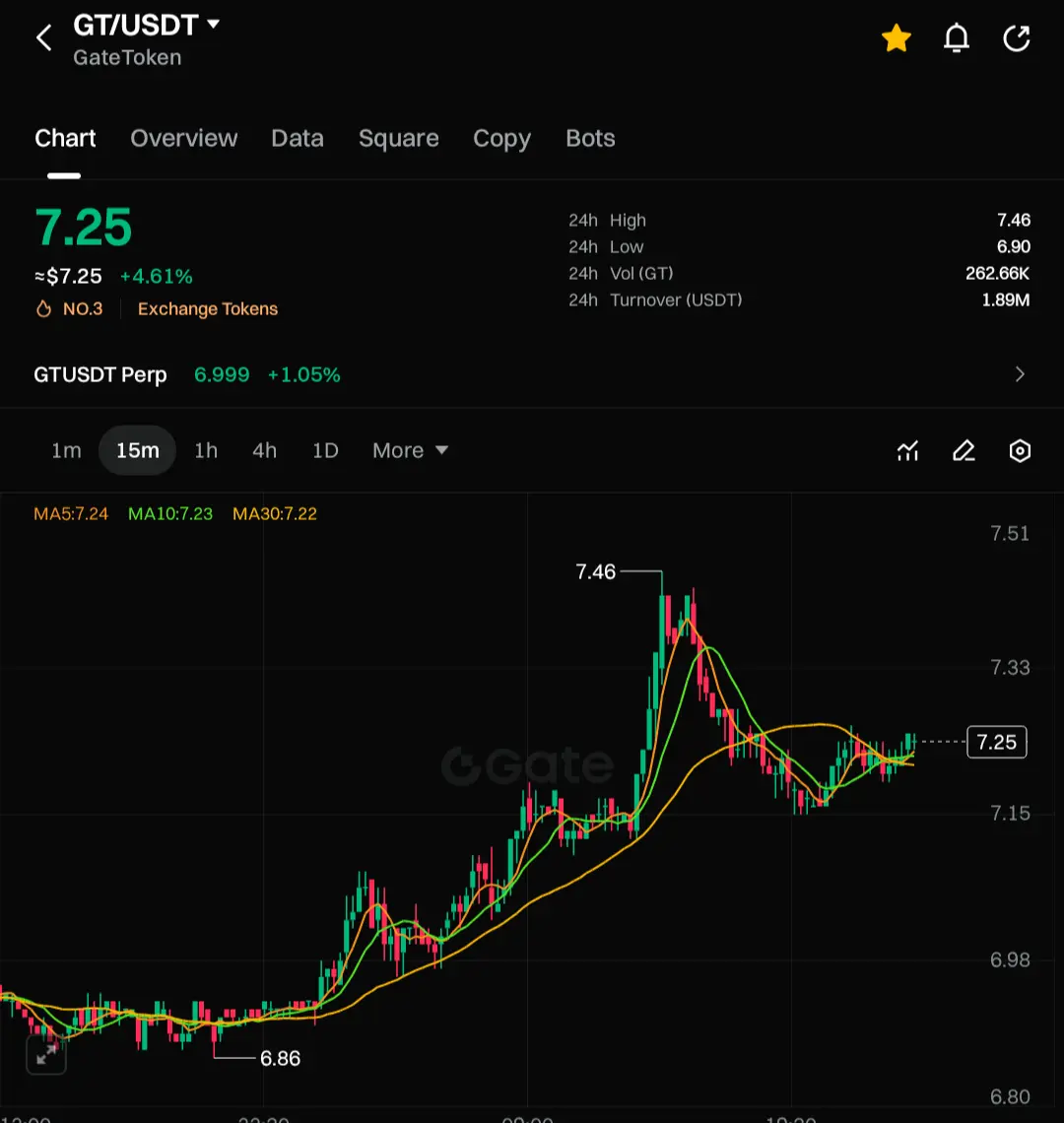Image resolution: width=1064 pixels, height=1123 pixels.
Task: Tap the GateToken subtitle
Action: (x=127, y=57)
